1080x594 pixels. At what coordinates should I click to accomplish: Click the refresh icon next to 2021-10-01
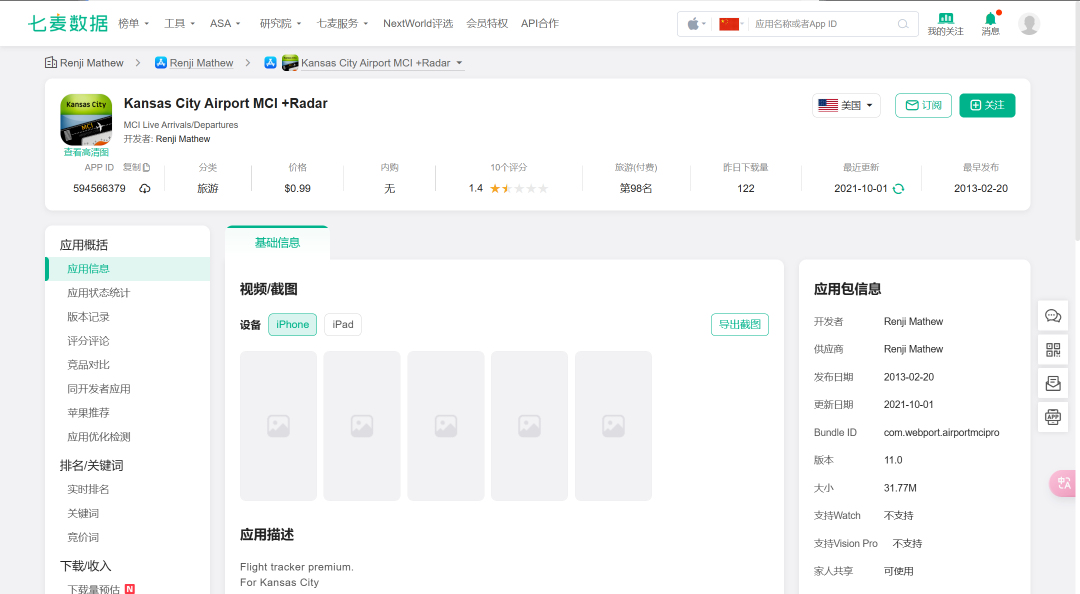[898, 189]
